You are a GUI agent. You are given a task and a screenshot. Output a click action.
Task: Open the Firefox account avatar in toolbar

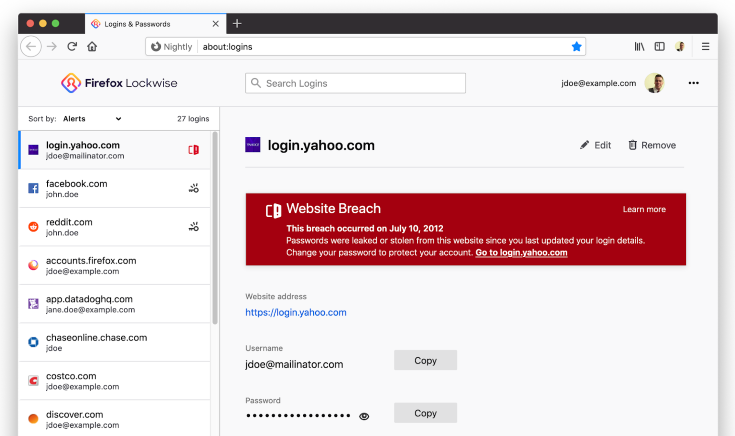point(680,46)
